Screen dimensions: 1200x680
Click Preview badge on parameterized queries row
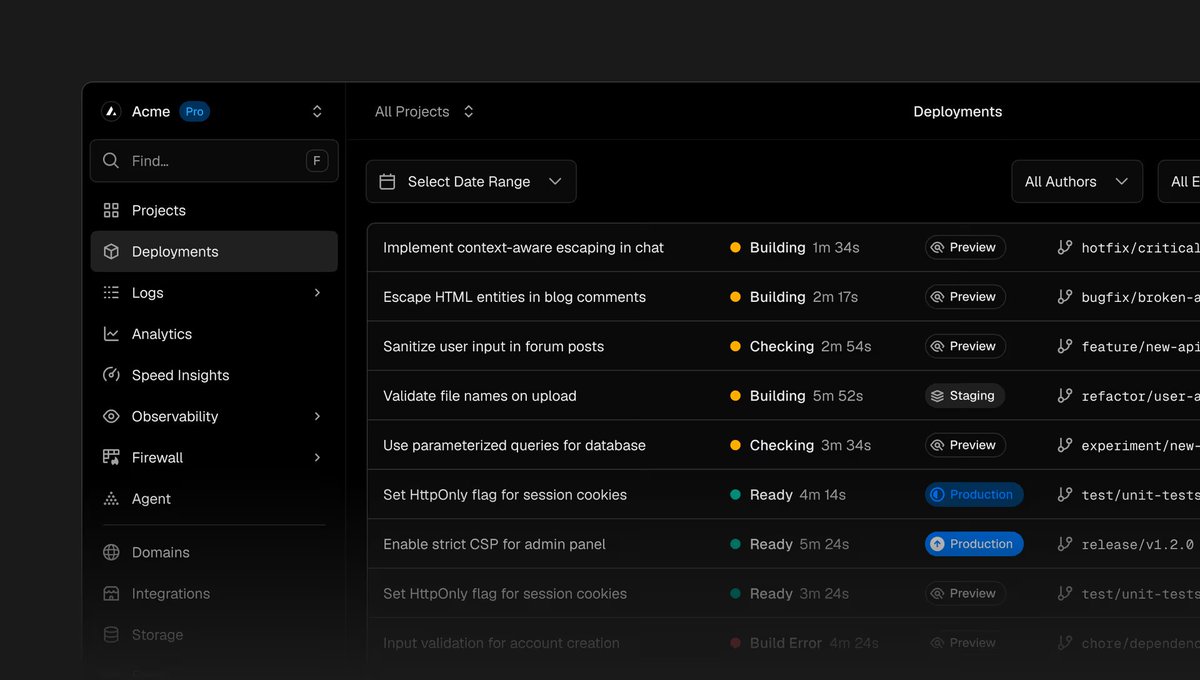pos(965,445)
